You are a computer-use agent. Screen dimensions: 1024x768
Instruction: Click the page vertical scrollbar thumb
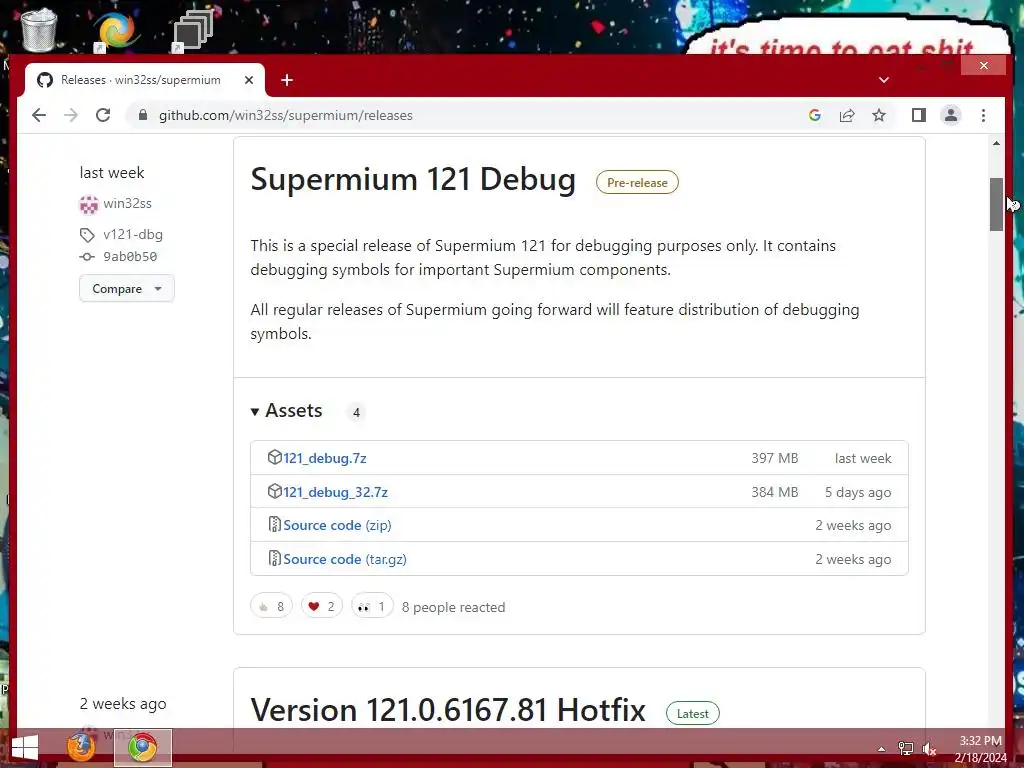(996, 204)
